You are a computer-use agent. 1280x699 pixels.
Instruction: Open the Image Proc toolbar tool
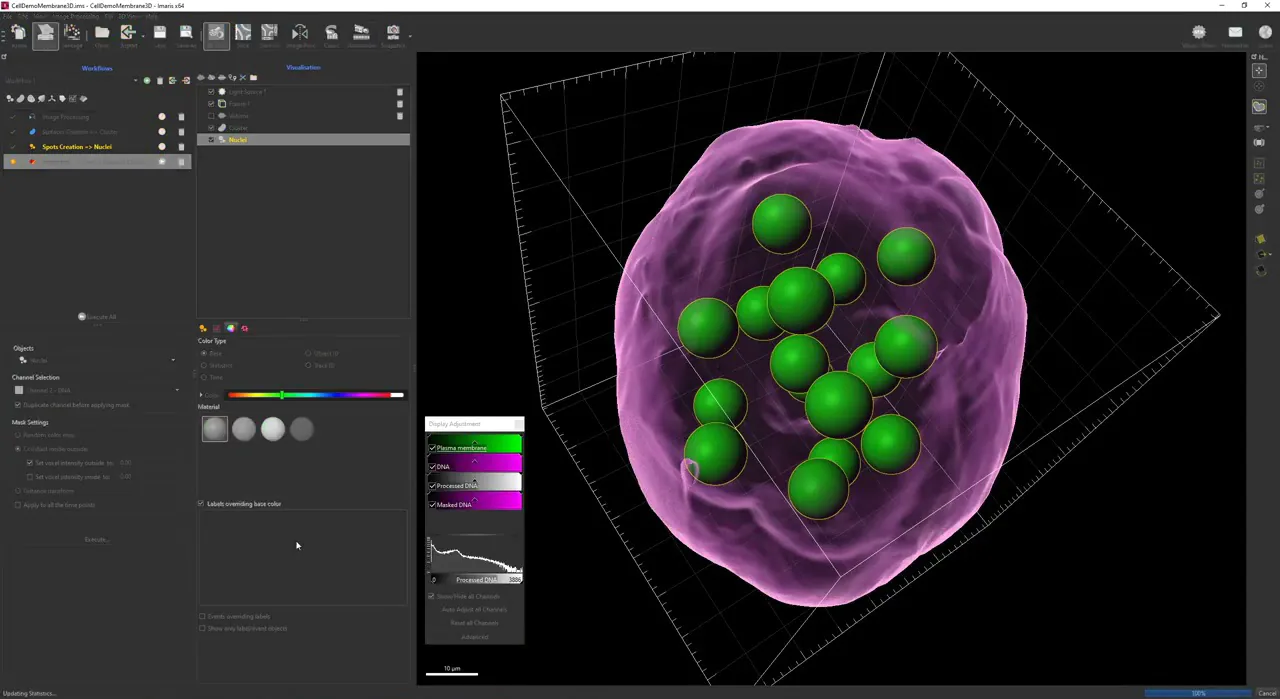[x=299, y=35]
